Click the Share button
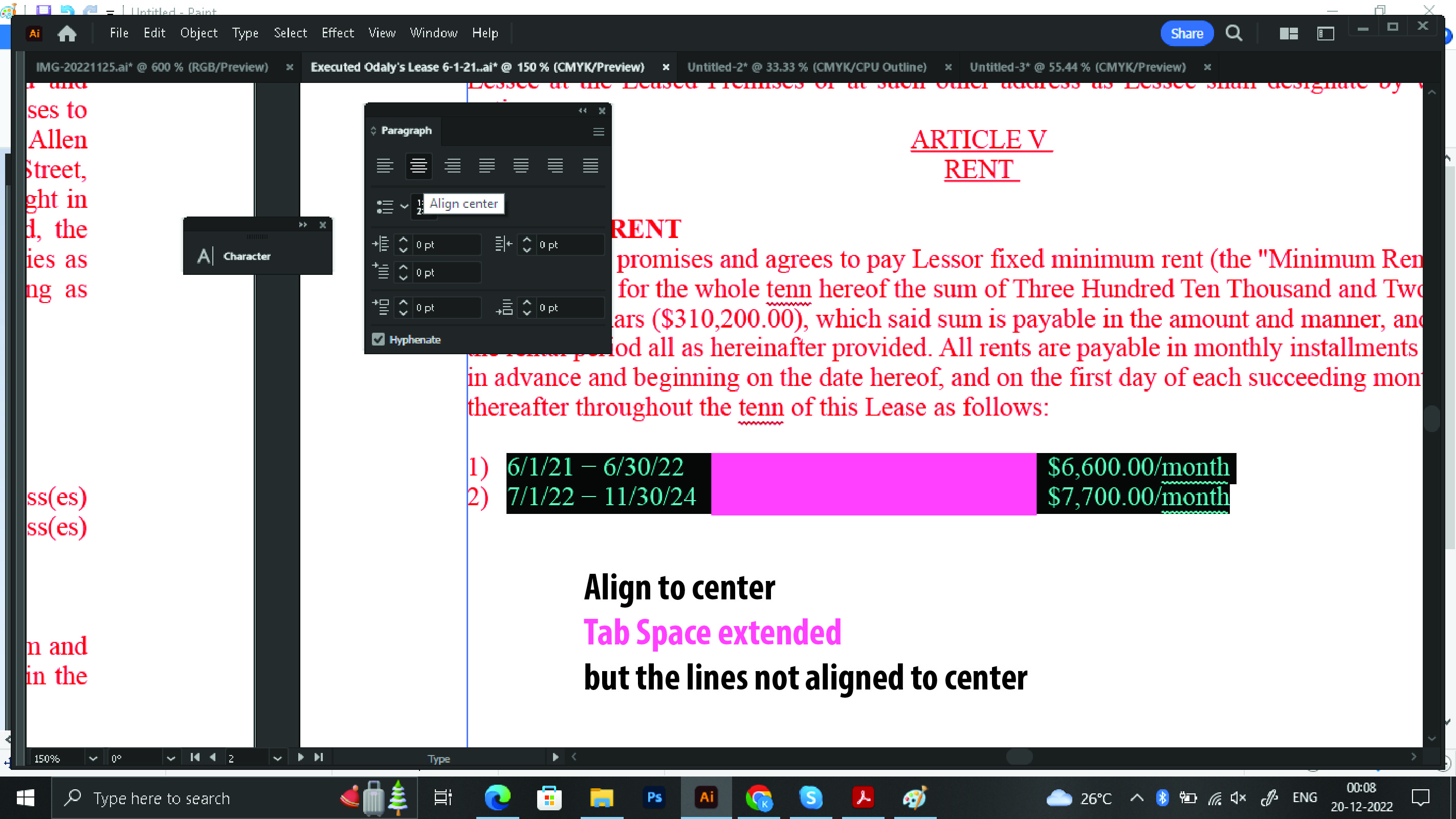 tap(1187, 33)
